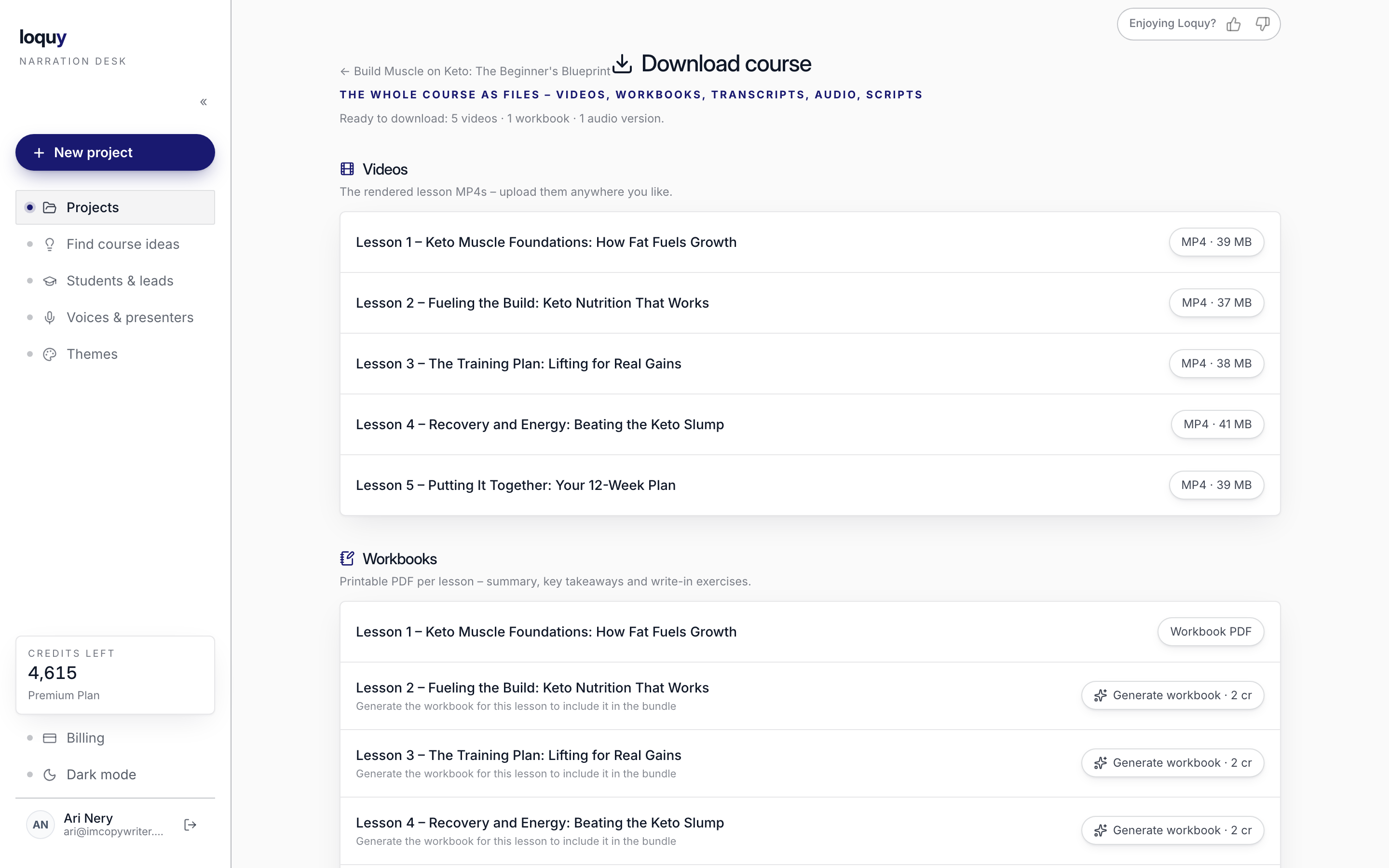
Task: Click the download icon beside Download course
Action: click(x=622, y=63)
